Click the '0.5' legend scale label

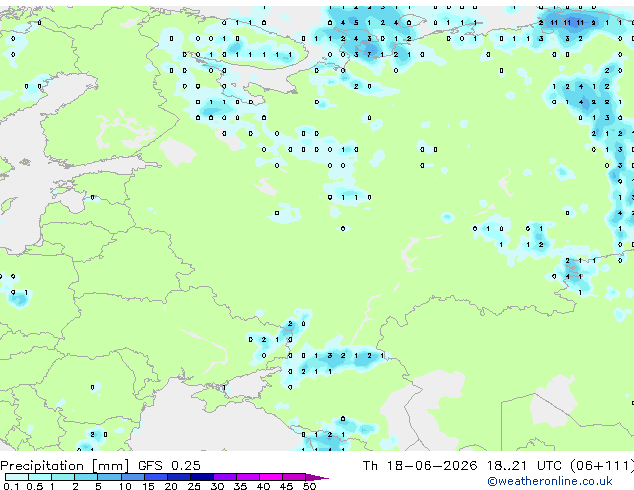coord(34,486)
